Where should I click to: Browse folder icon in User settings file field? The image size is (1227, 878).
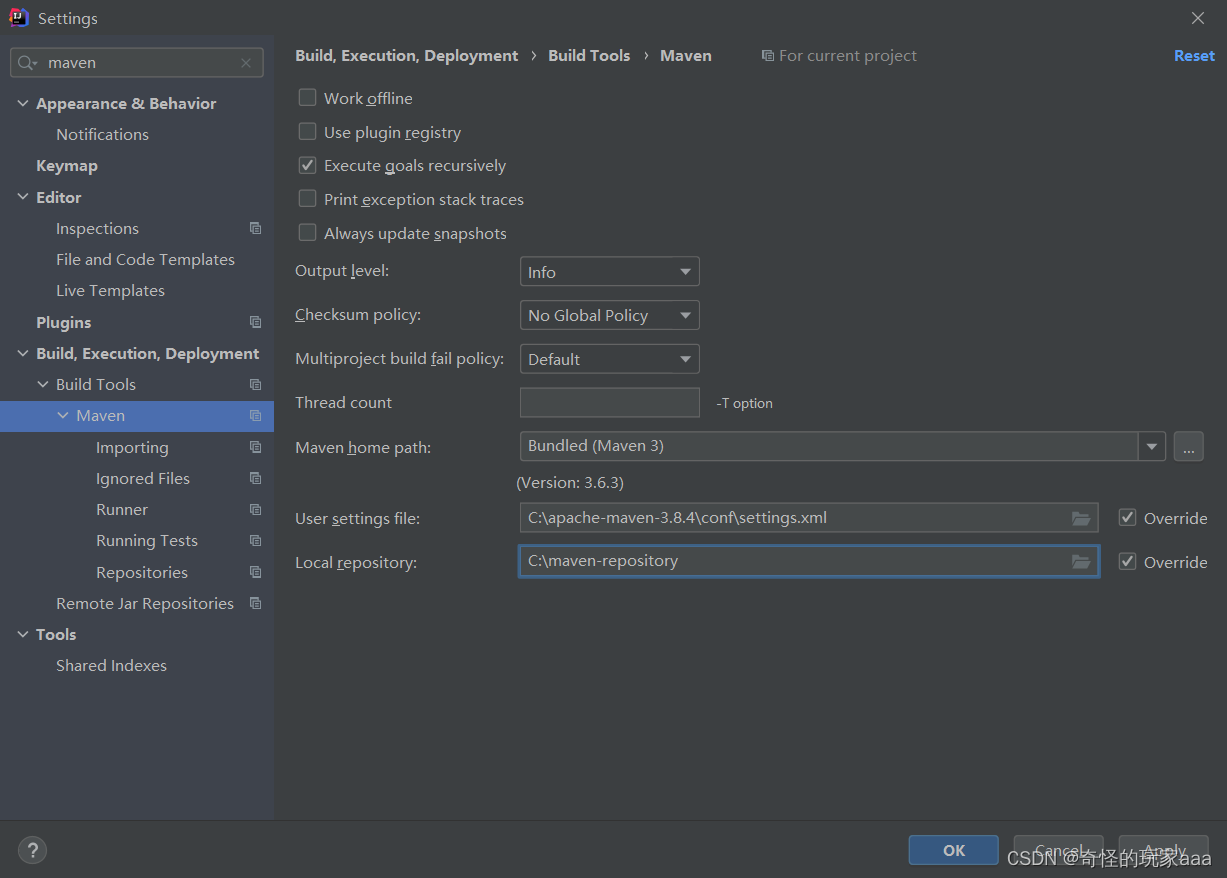1081,518
